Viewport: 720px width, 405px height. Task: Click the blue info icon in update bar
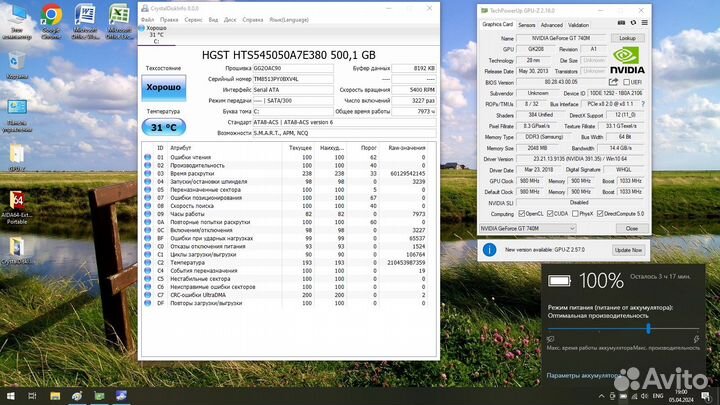pyautogui.click(x=489, y=250)
